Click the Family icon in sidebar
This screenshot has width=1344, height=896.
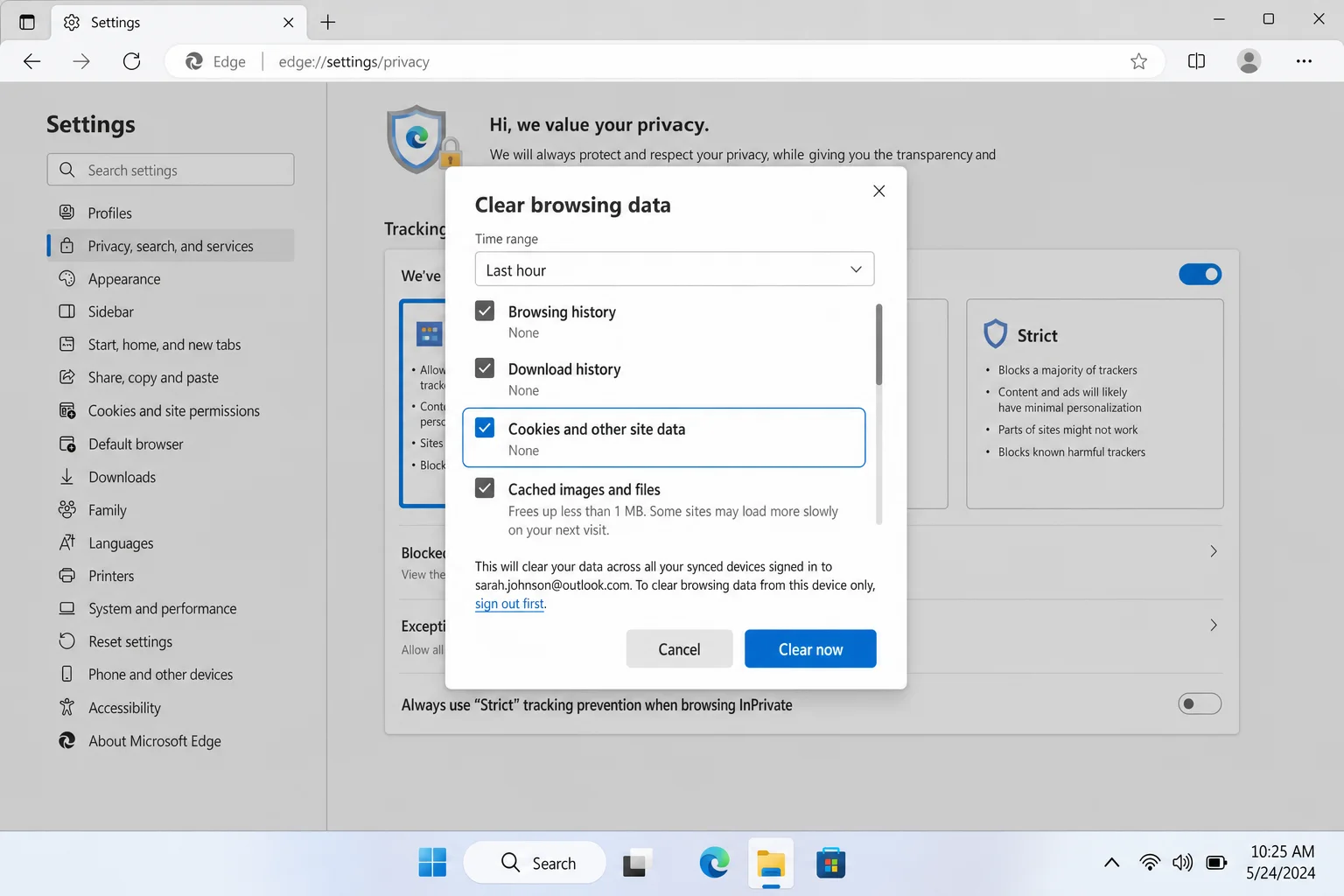coord(66,509)
